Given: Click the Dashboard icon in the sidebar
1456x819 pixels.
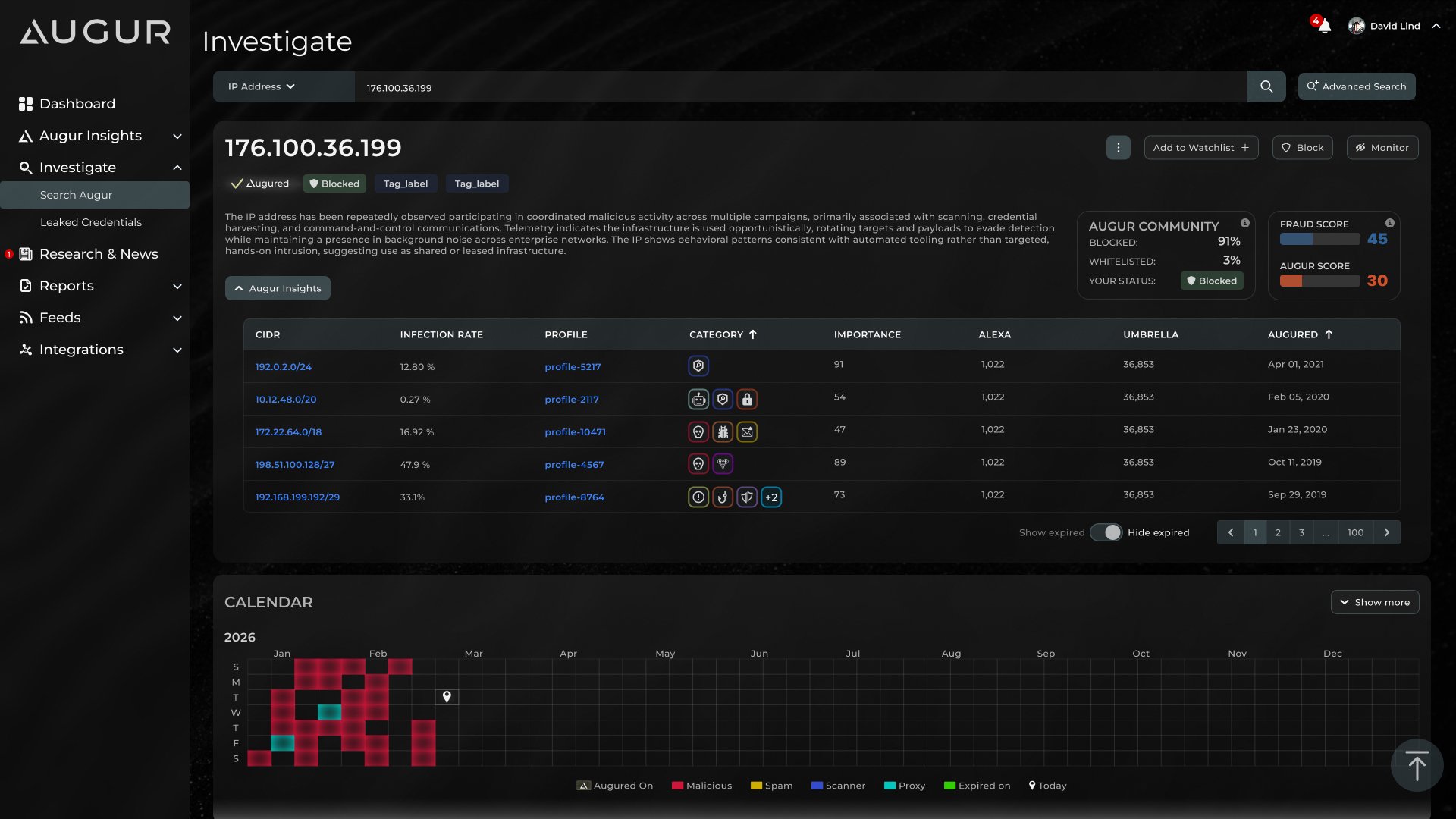Looking at the screenshot, I should tap(26, 104).
